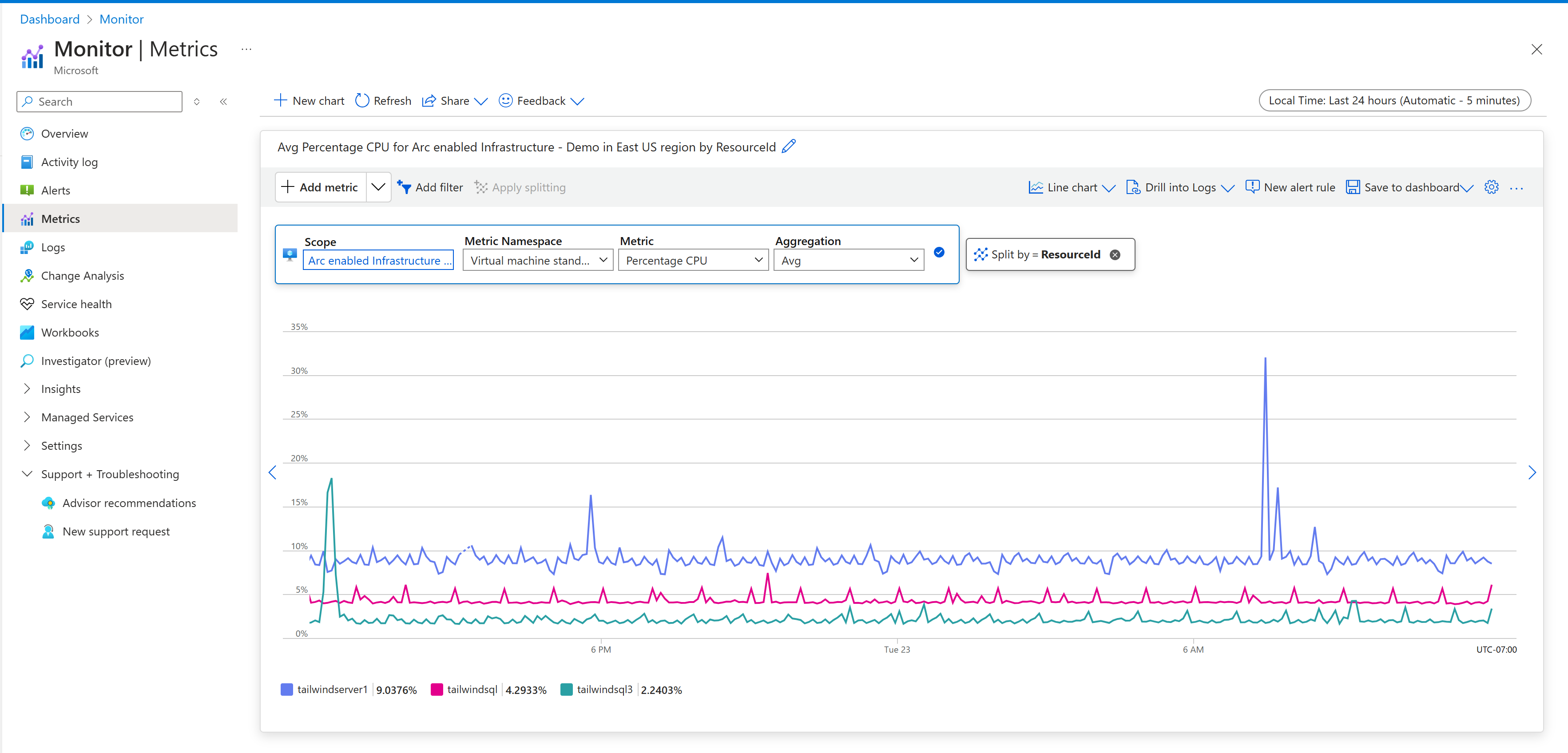Click the Add filter funnel icon
Image resolution: width=1568 pixels, height=753 pixels.
(404, 187)
